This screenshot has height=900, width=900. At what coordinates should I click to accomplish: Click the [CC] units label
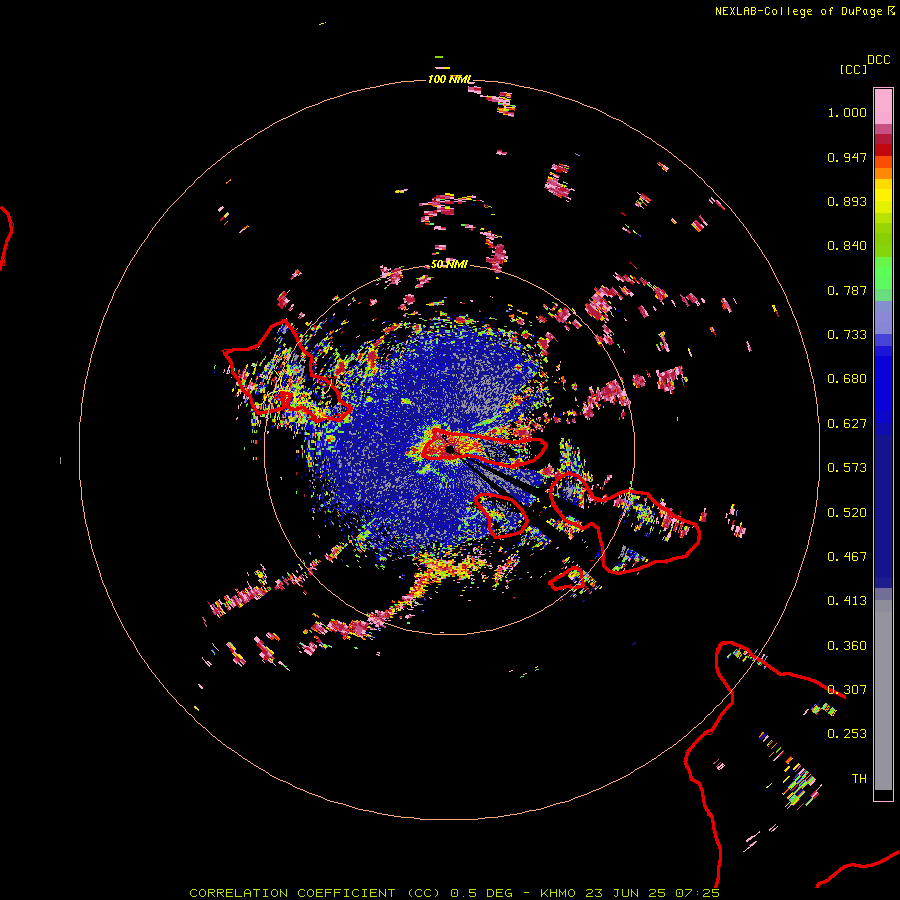[853, 69]
